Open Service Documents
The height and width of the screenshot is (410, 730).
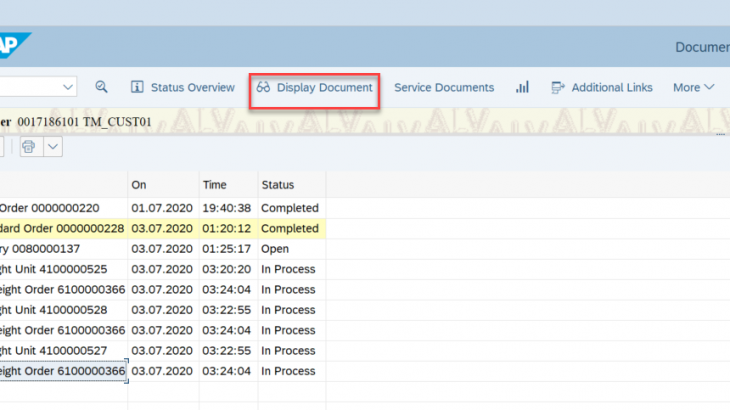444,87
